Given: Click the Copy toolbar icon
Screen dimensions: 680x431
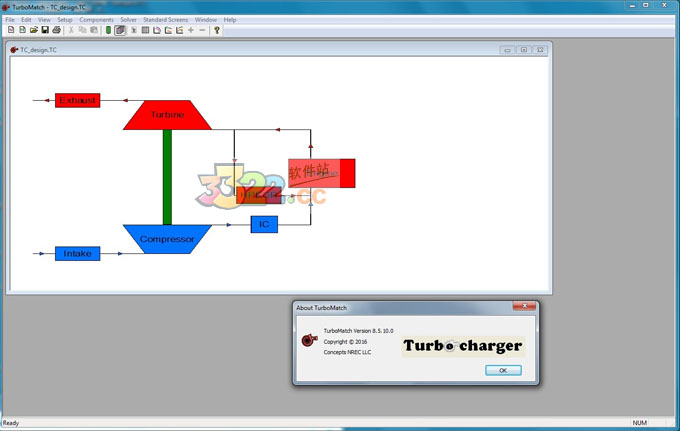Looking at the screenshot, I should pyautogui.click(x=82, y=30).
